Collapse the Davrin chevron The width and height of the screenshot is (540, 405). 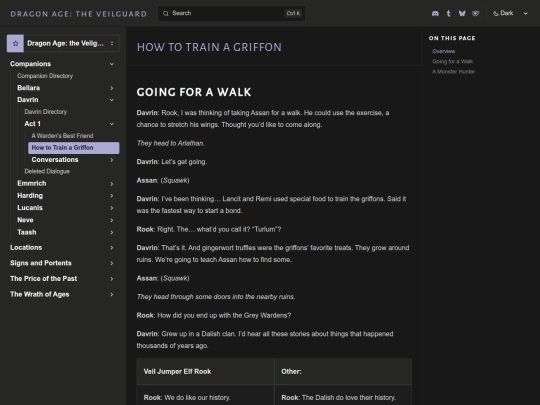coord(112,100)
